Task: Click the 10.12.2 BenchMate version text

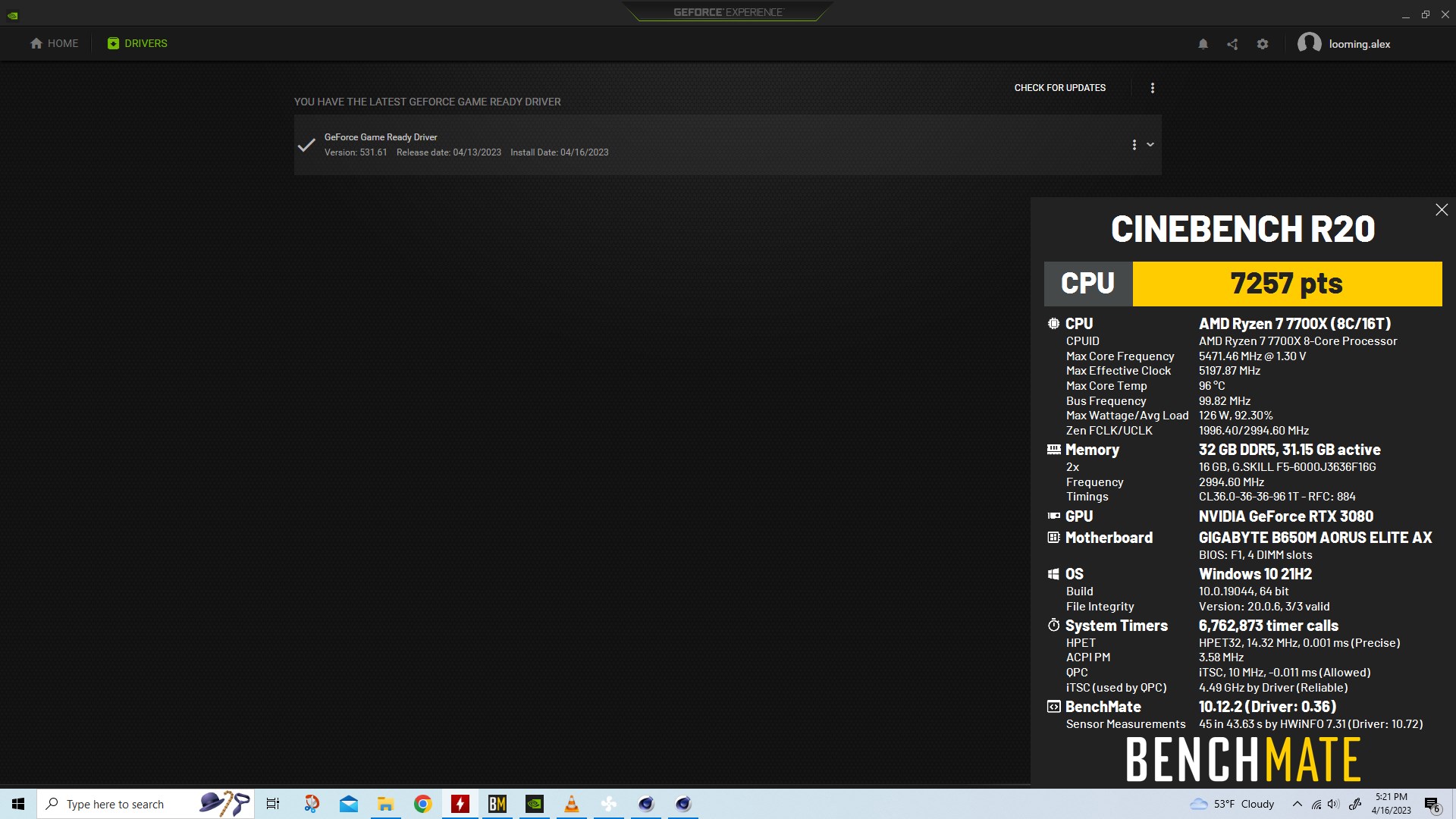Action: click(1267, 707)
